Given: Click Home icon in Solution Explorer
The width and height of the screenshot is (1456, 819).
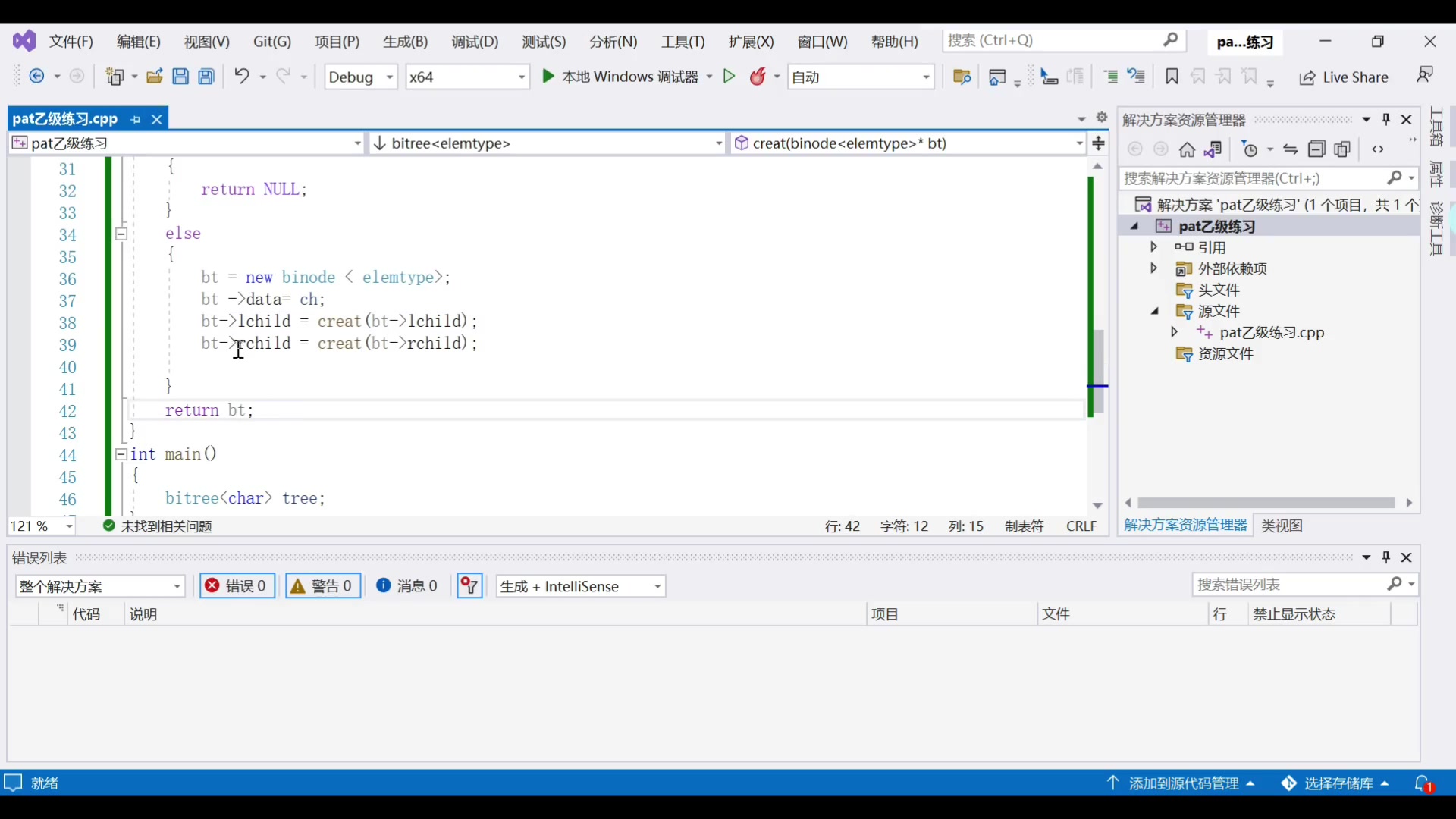Looking at the screenshot, I should click(x=1187, y=149).
